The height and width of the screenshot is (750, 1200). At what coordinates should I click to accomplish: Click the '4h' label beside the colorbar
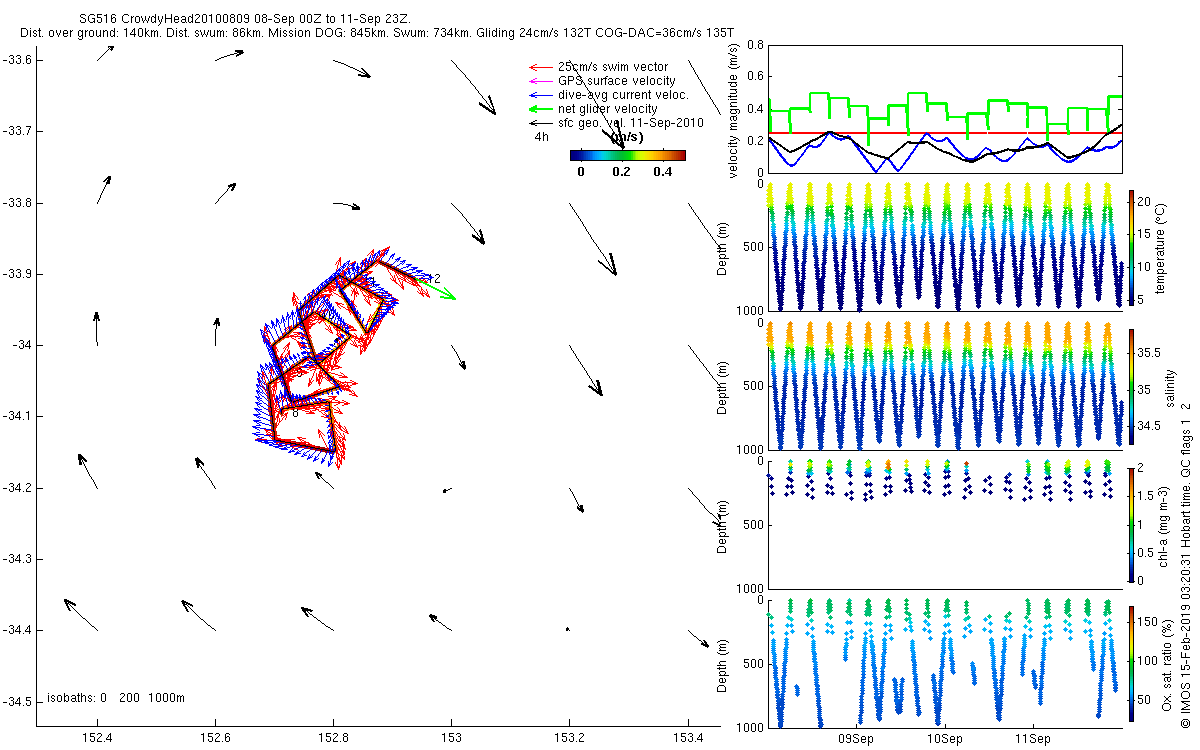click(541, 137)
